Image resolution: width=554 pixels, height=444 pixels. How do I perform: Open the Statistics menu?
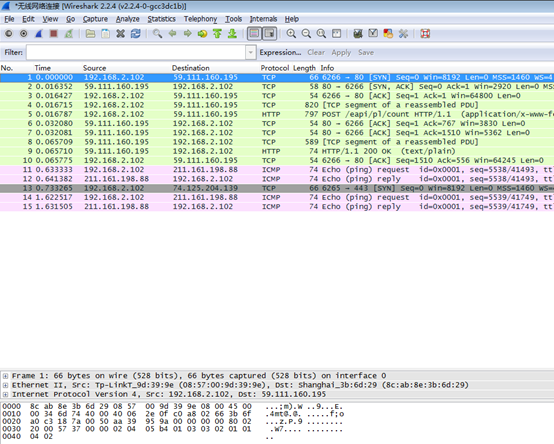click(x=161, y=19)
